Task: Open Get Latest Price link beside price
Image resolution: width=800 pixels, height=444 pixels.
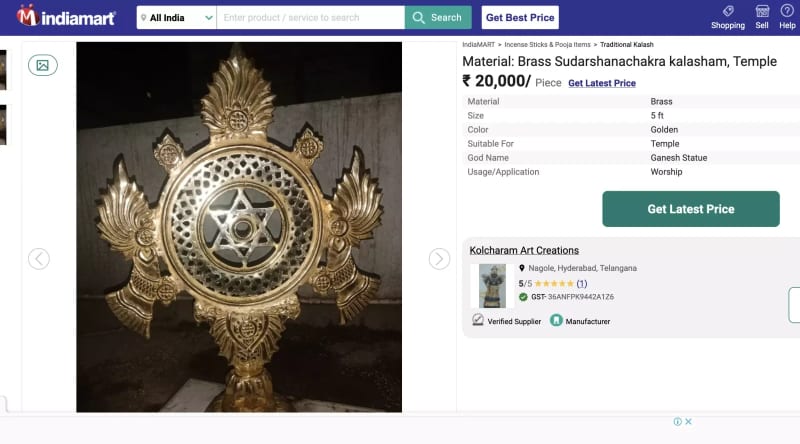Action: 601,83
